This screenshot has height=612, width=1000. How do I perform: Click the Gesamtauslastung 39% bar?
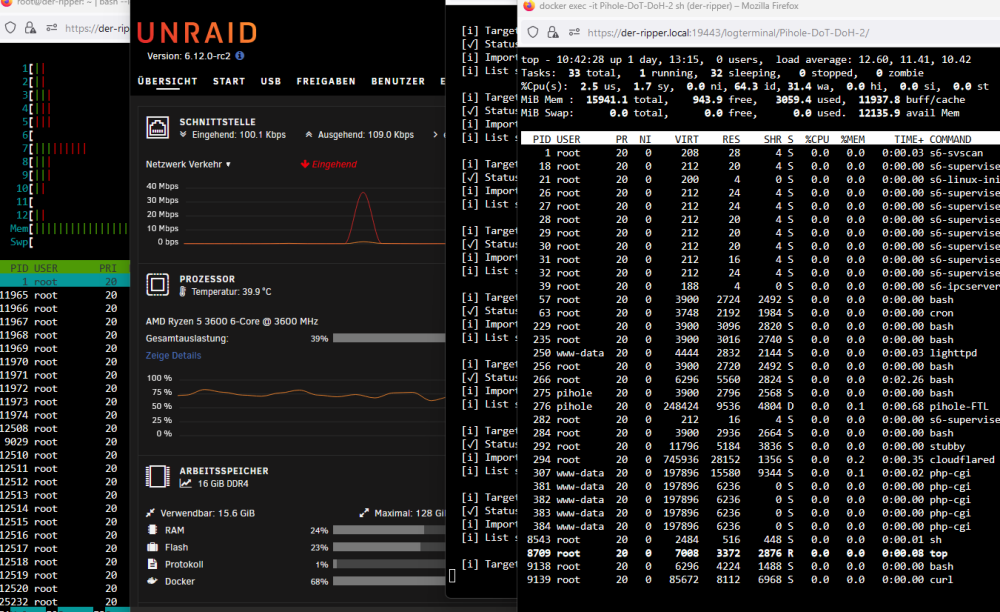389,338
